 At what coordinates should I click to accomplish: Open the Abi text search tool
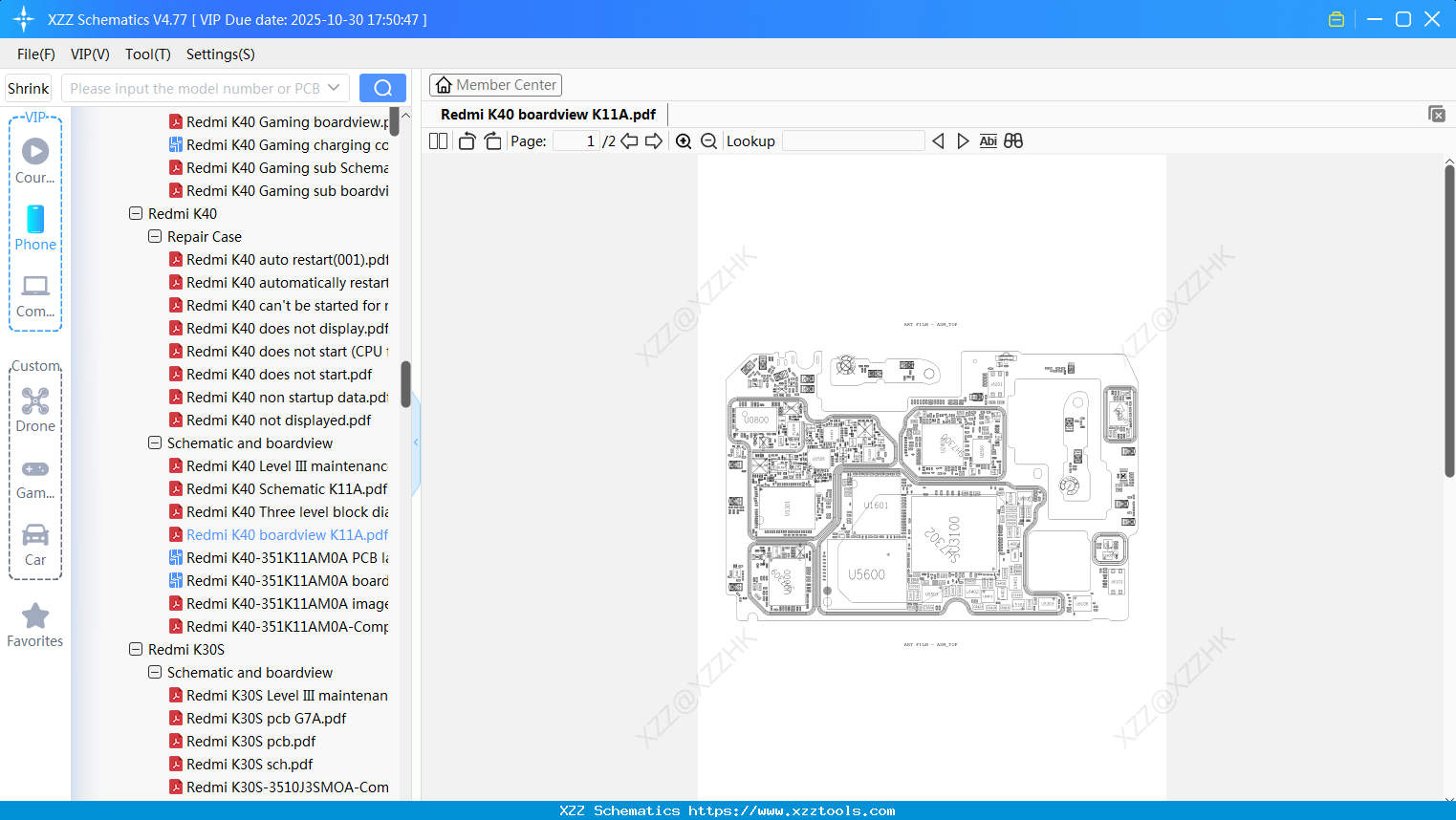988,140
